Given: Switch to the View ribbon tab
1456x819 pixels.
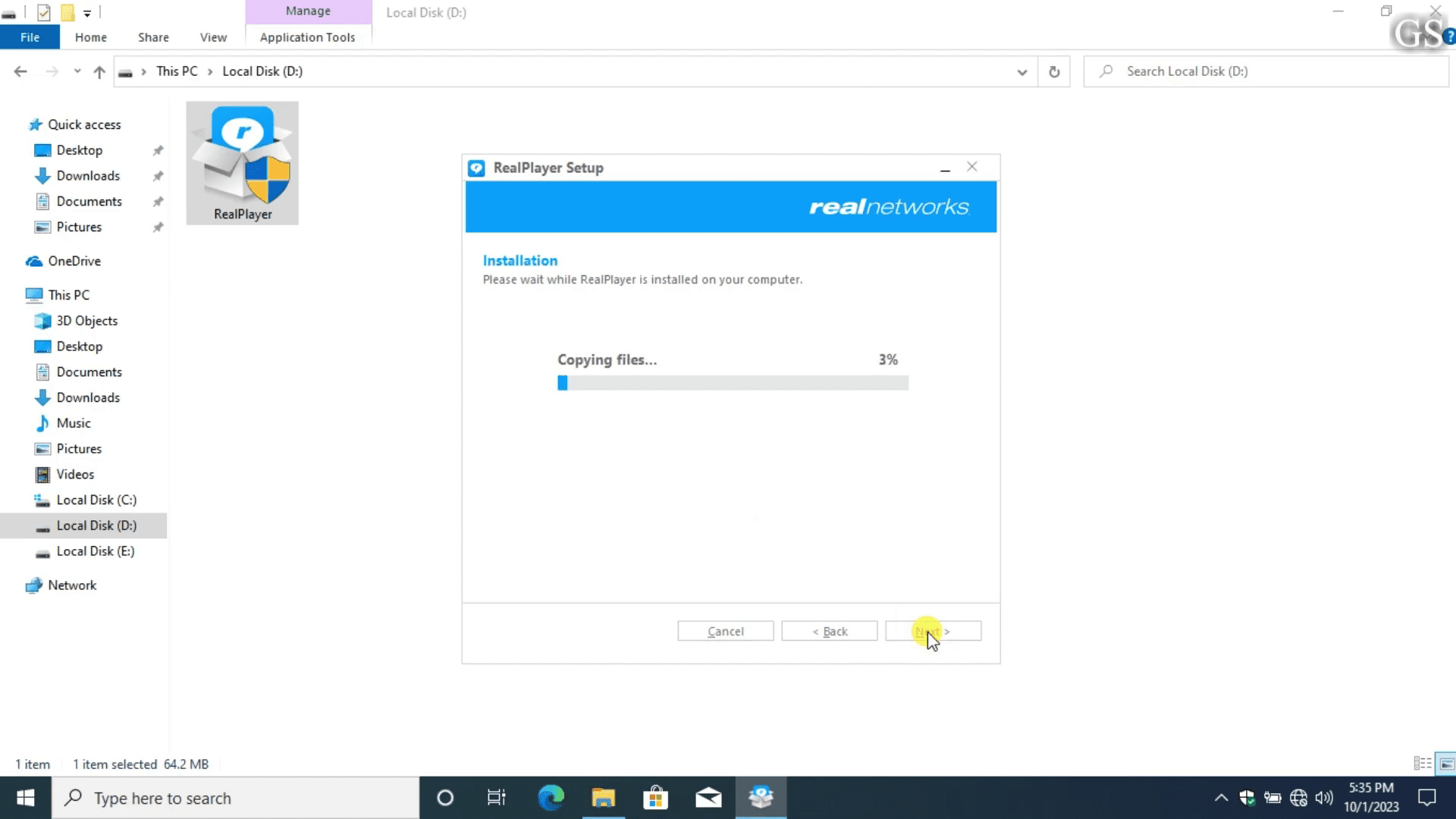Looking at the screenshot, I should click(213, 37).
